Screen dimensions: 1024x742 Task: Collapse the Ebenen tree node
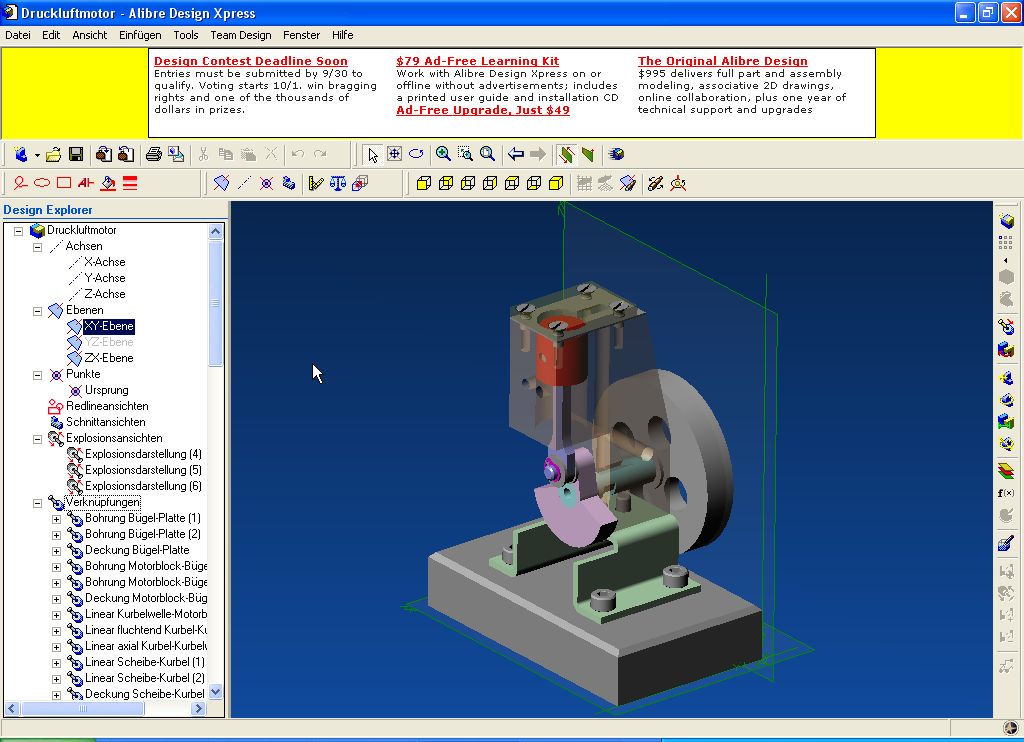pos(37,311)
